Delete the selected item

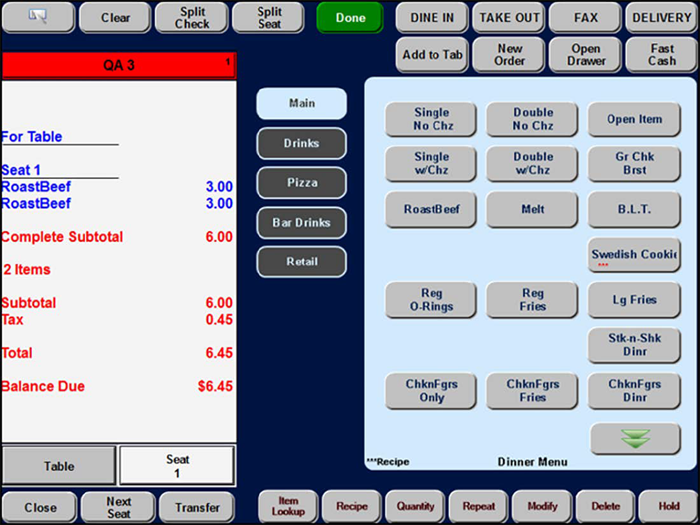(x=605, y=507)
